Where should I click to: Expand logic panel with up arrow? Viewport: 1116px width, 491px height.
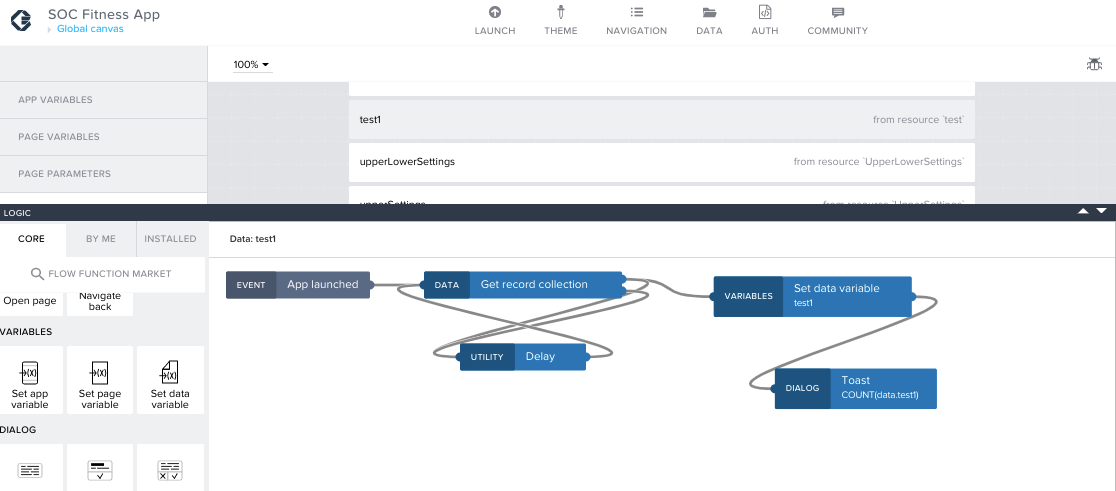[x=1083, y=211]
